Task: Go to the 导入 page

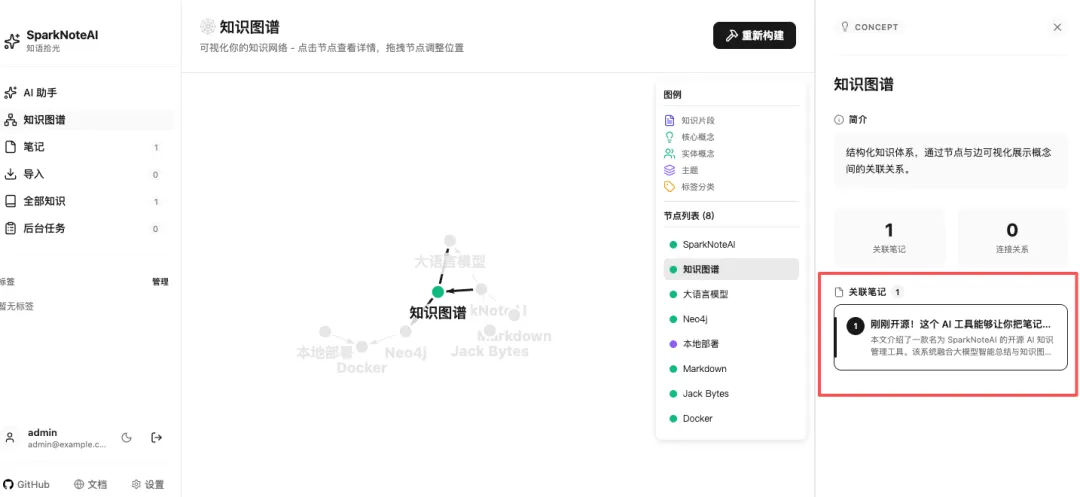Action: pyautogui.click(x=87, y=174)
